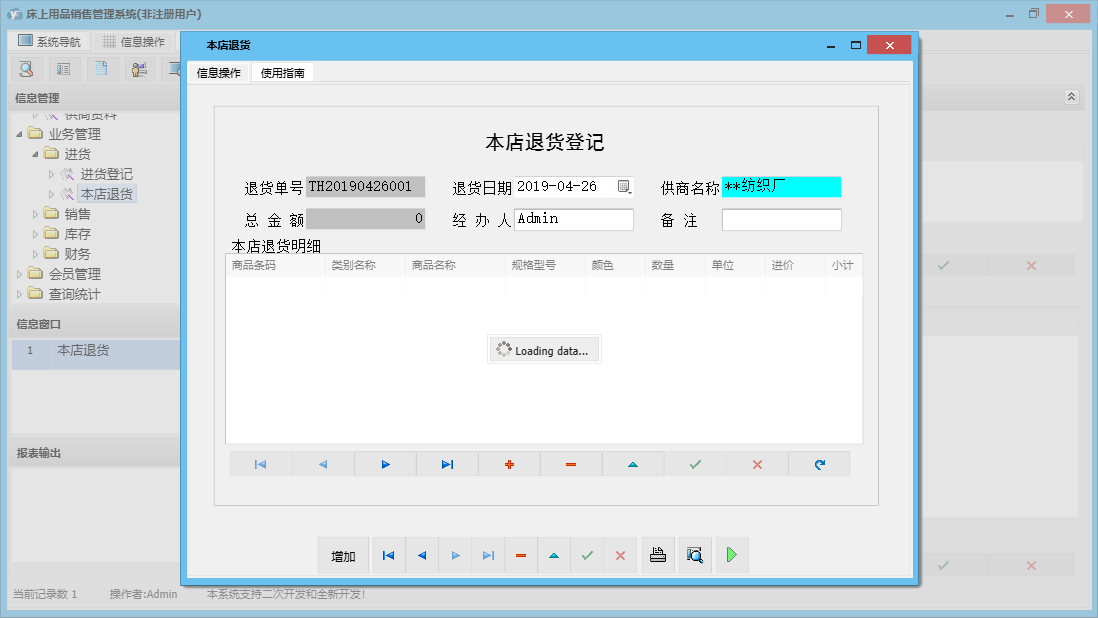Select 进货登记 in the navigation tree
The width and height of the screenshot is (1098, 618).
tap(106, 174)
